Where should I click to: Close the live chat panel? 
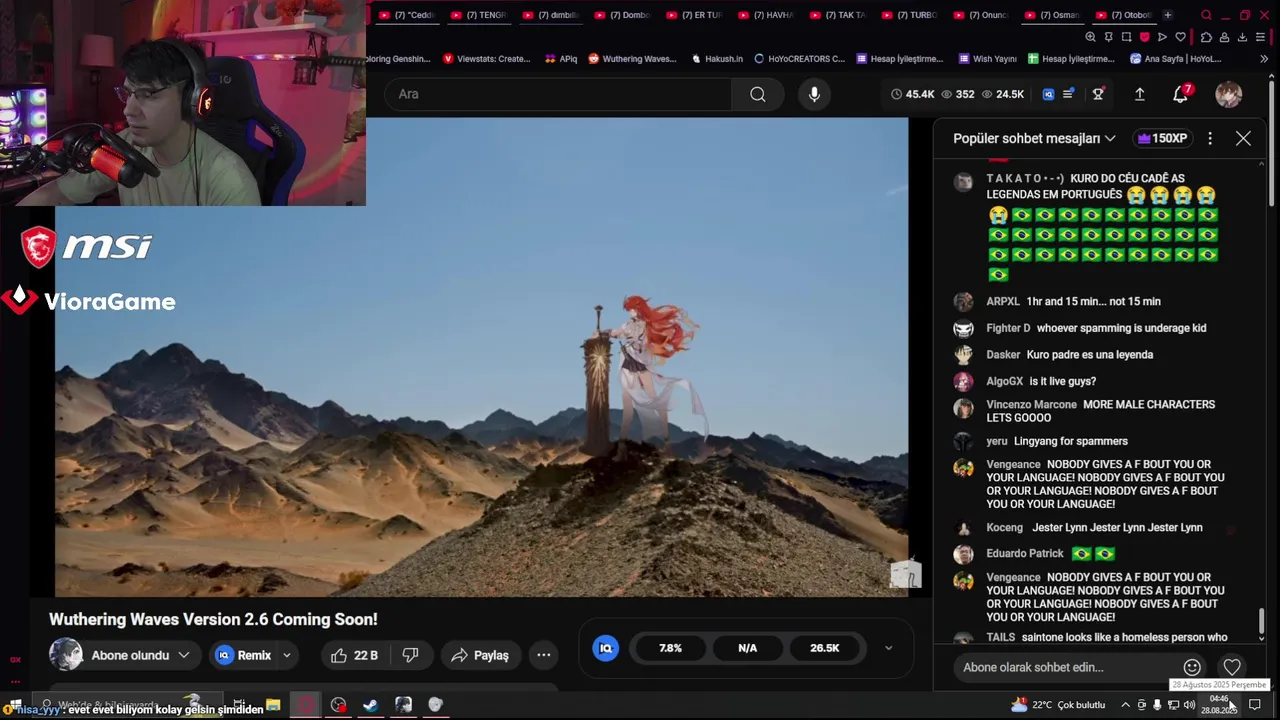1243,138
